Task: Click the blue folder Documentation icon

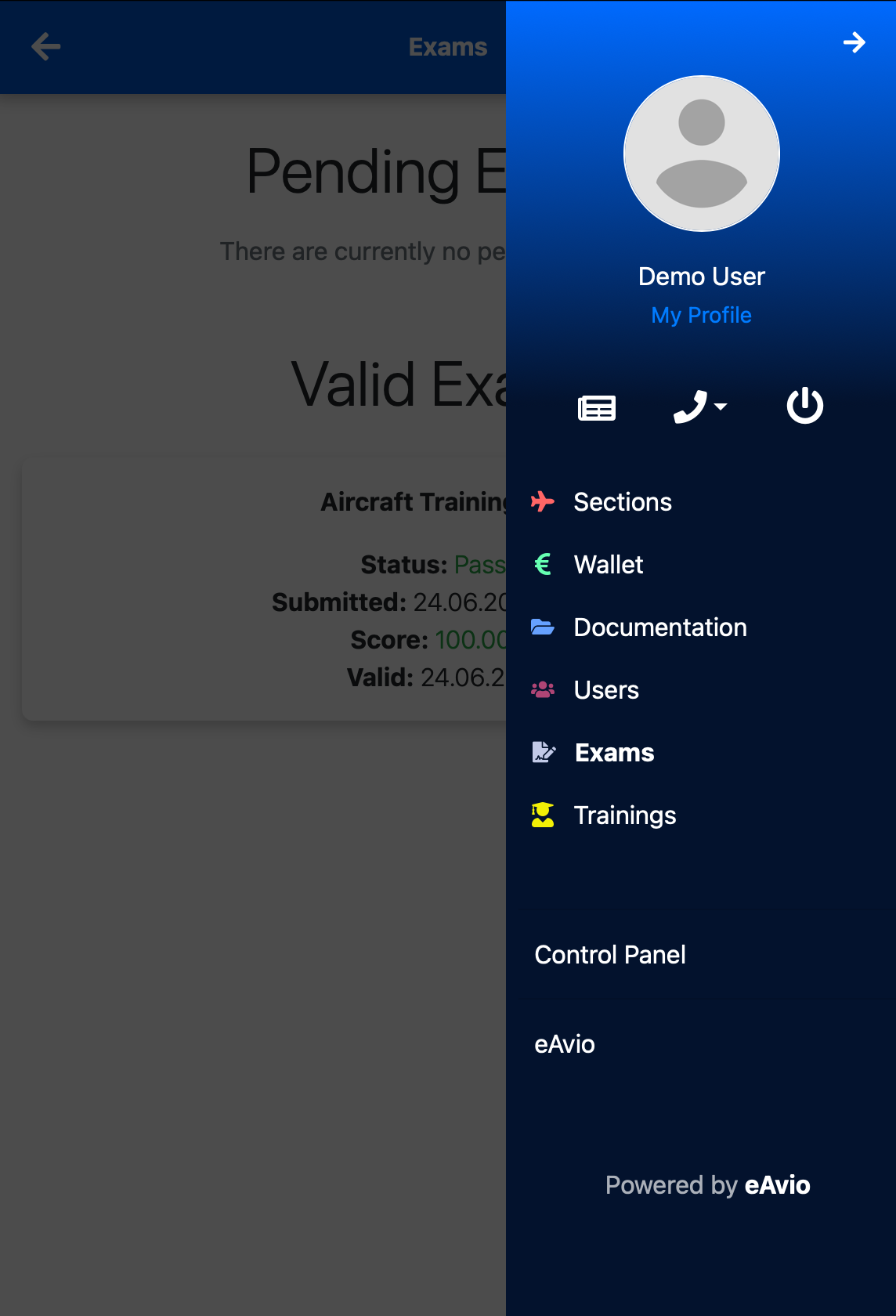Action: 543,627
